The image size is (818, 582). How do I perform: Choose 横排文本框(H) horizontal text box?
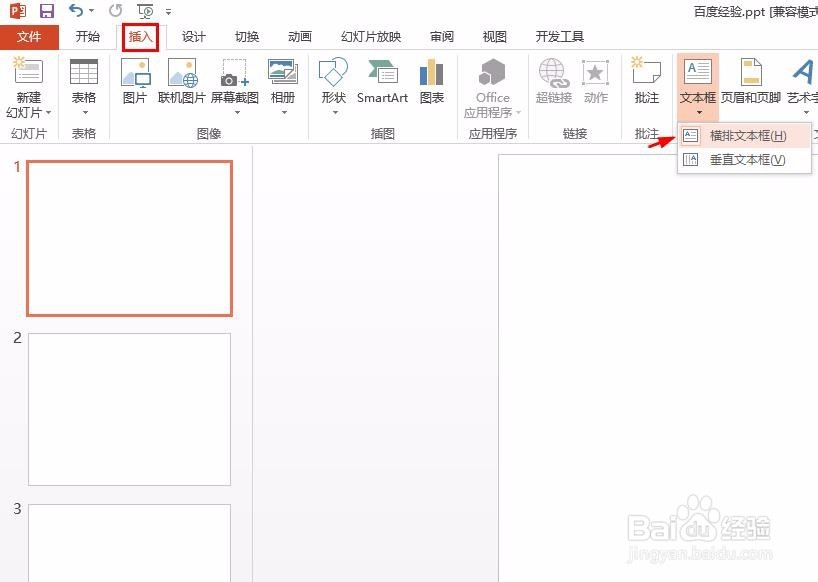(x=744, y=136)
